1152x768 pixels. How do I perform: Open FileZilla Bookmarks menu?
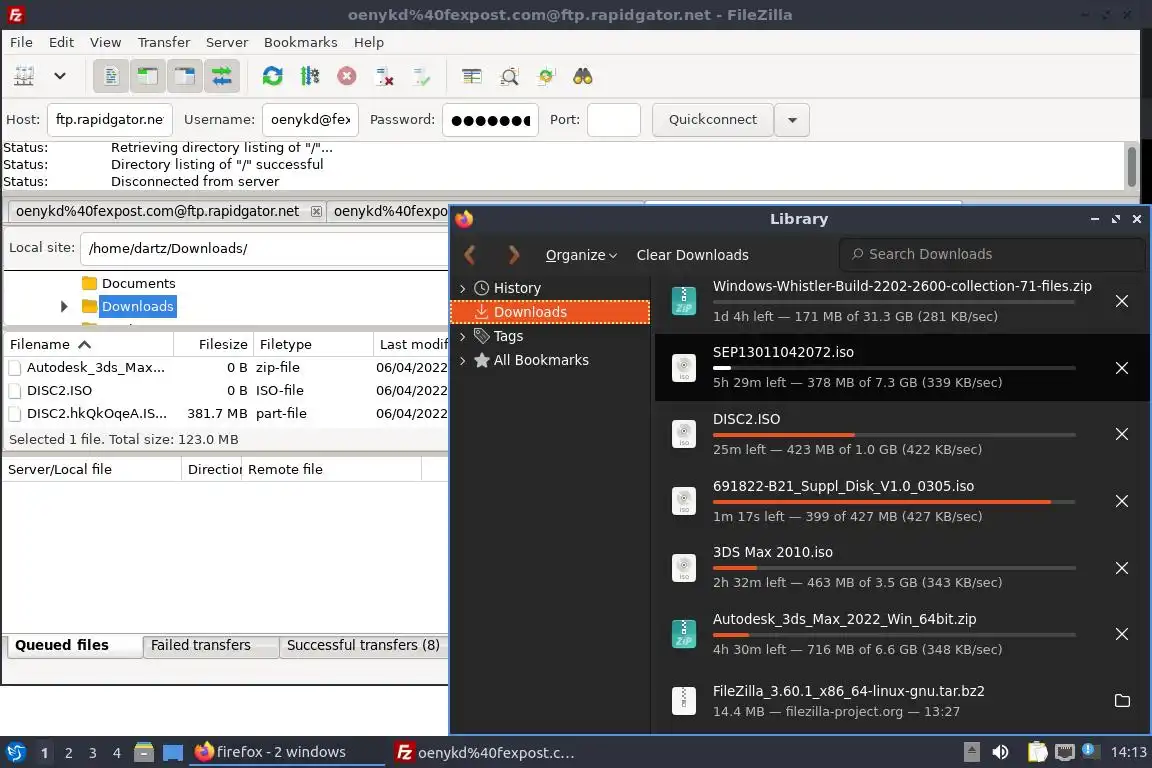click(x=300, y=42)
